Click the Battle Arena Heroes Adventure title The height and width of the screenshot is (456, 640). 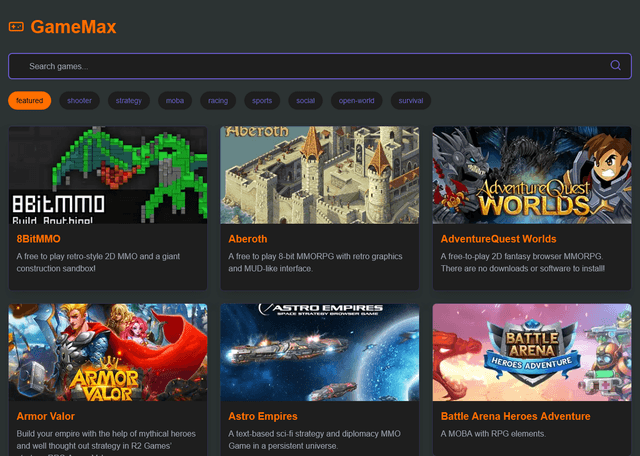[x=516, y=416]
